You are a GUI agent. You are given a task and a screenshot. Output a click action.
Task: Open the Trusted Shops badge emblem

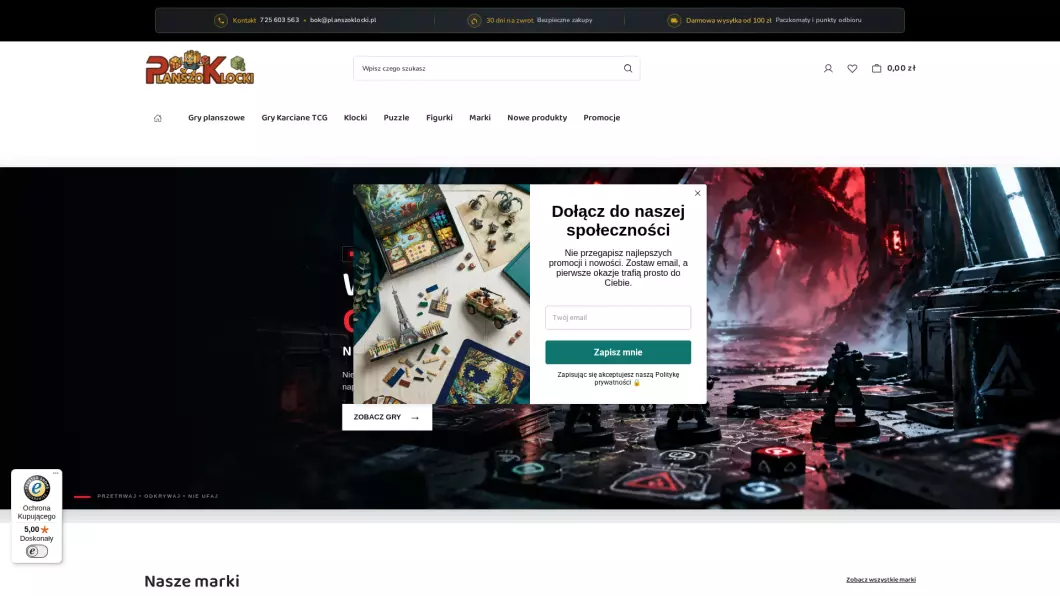click(37, 489)
